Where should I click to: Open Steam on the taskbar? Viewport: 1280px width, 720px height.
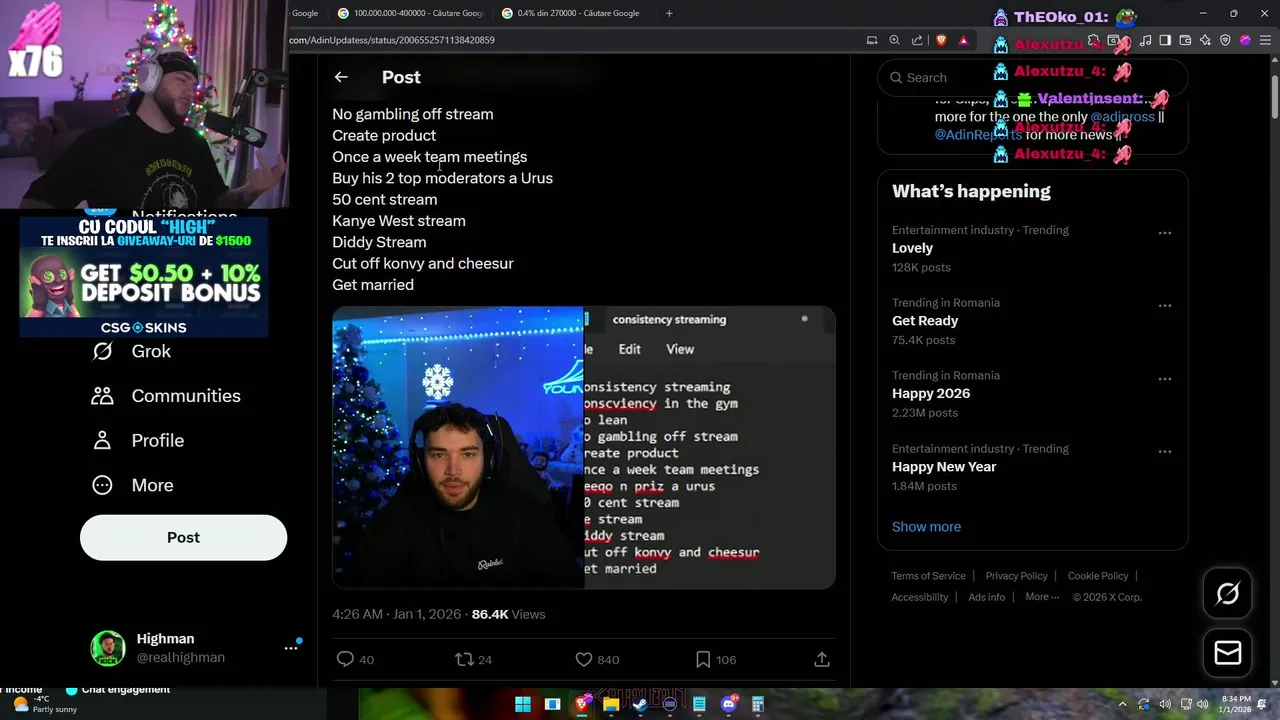click(x=640, y=704)
